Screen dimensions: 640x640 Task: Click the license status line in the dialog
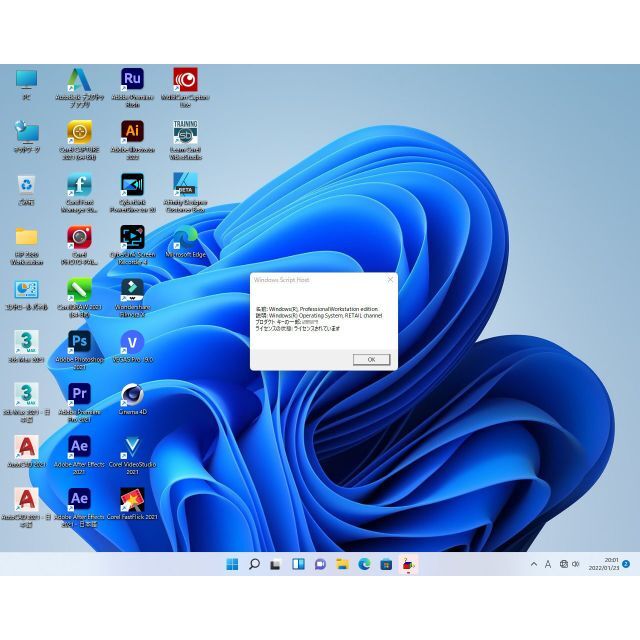[298, 328]
